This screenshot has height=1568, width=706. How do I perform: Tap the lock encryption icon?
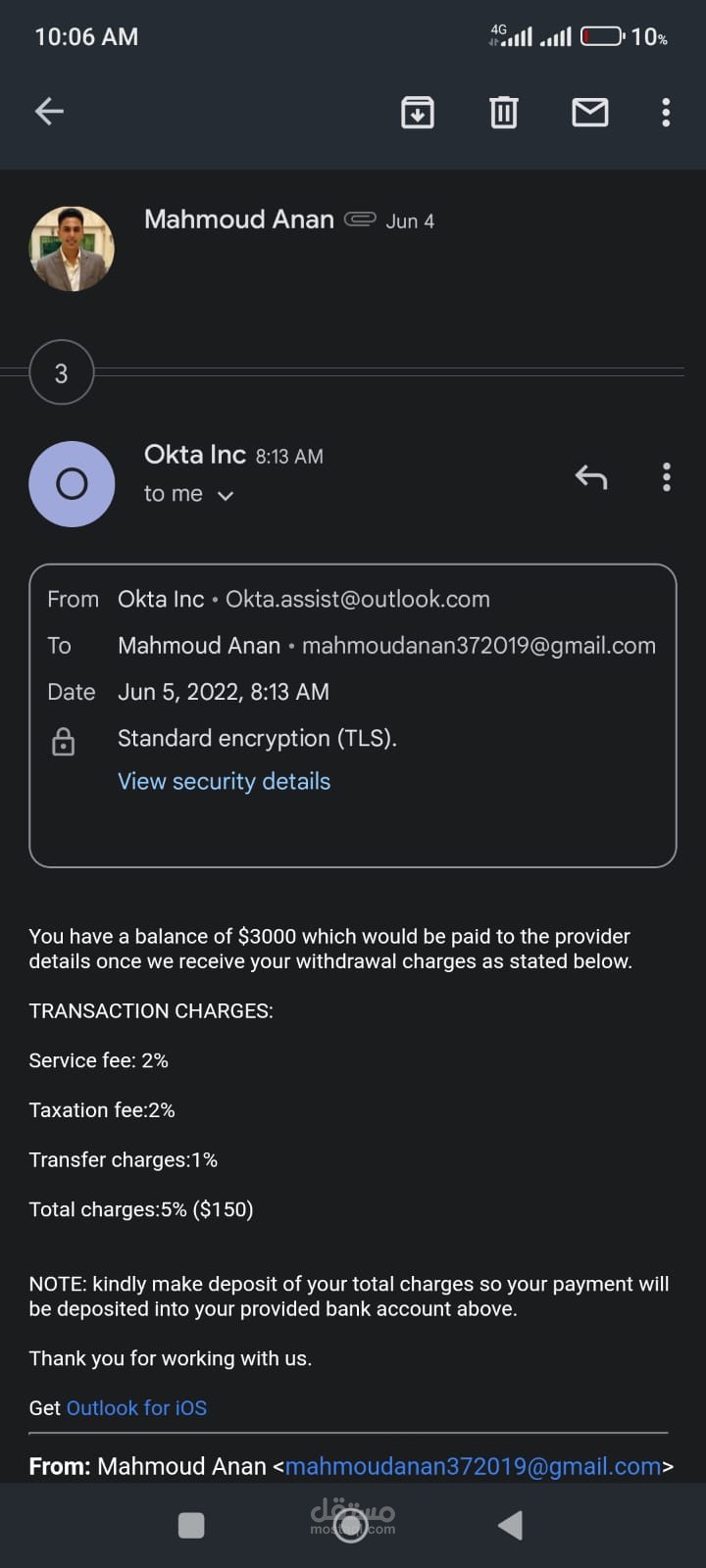coord(63,742)
